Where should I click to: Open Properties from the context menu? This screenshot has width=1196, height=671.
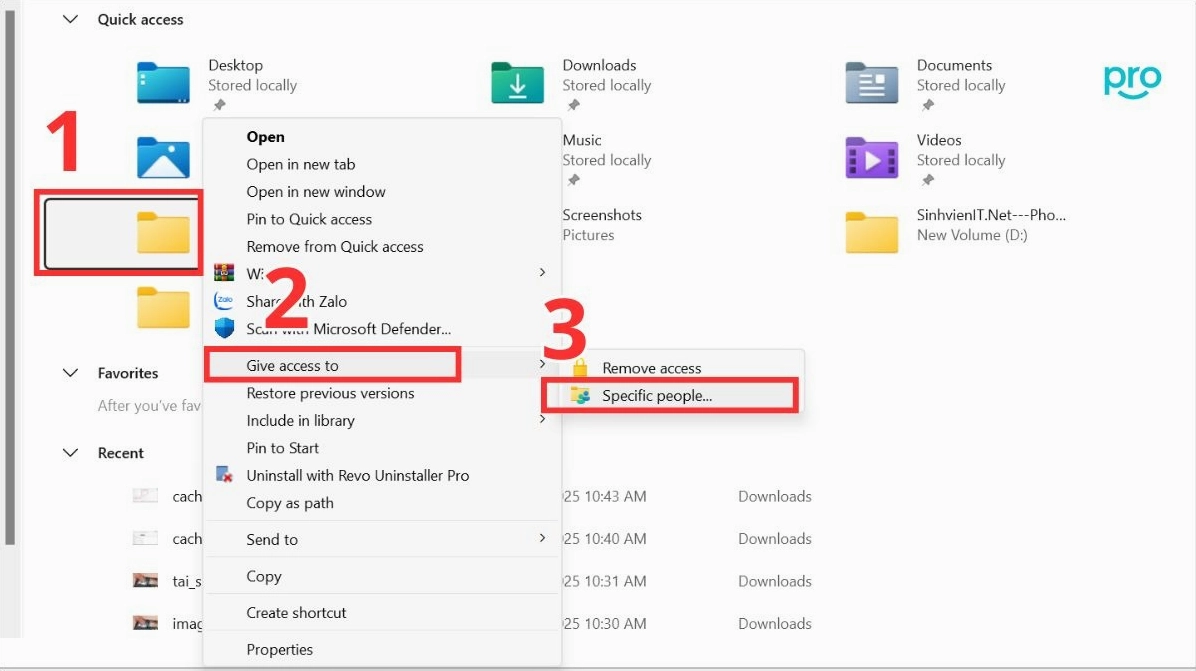point(279,649)
